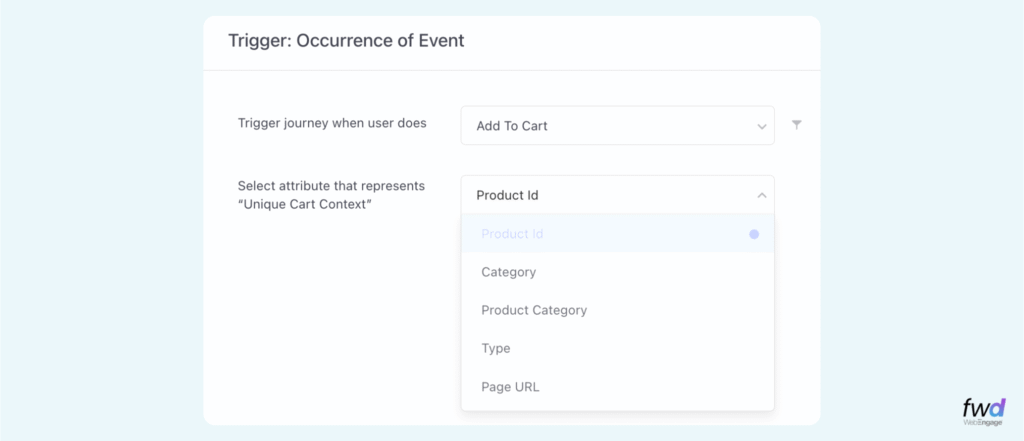This screenshot has height=441, width=1024.
Task: Click the fwd logo in the corner
Action: tap(985, 409)
